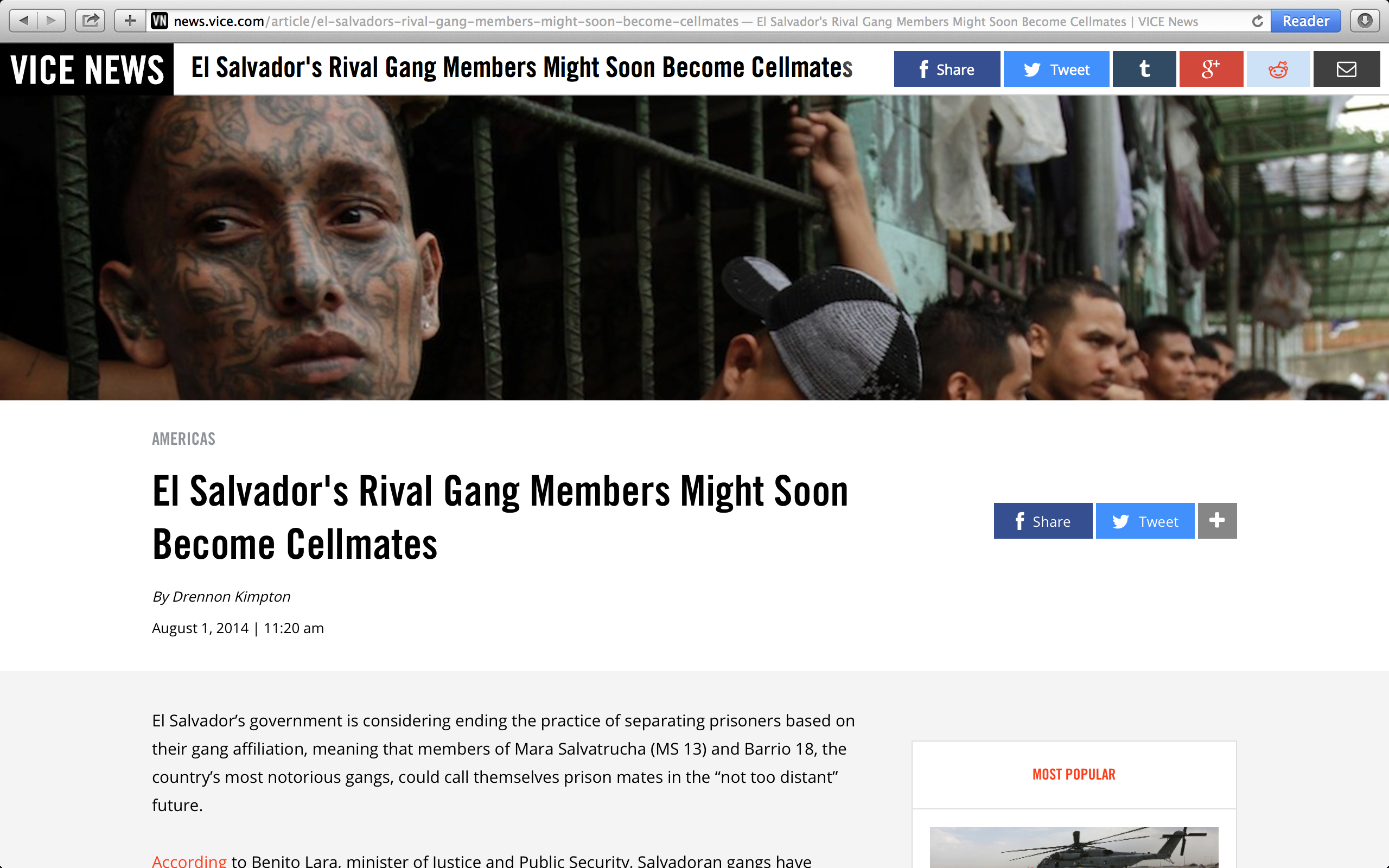Open the AMERICAS section link
The image size is (1389, 868).
tap(184, 439)
